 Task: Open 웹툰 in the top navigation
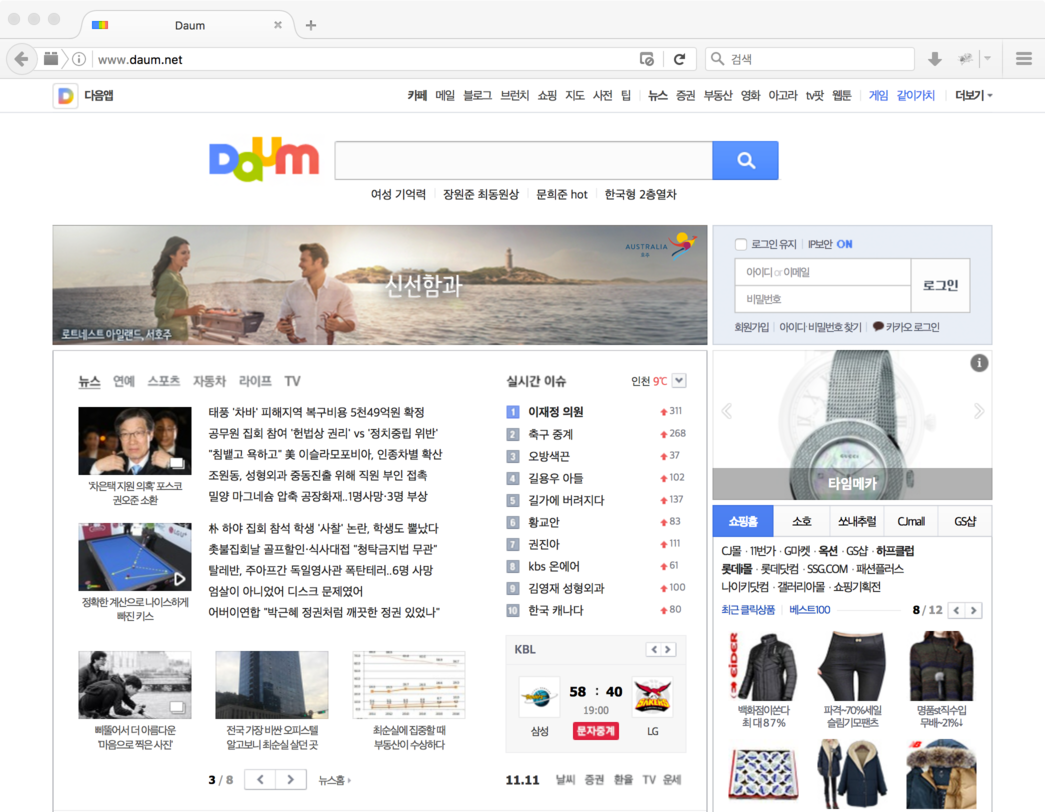[x=842, y=95]
